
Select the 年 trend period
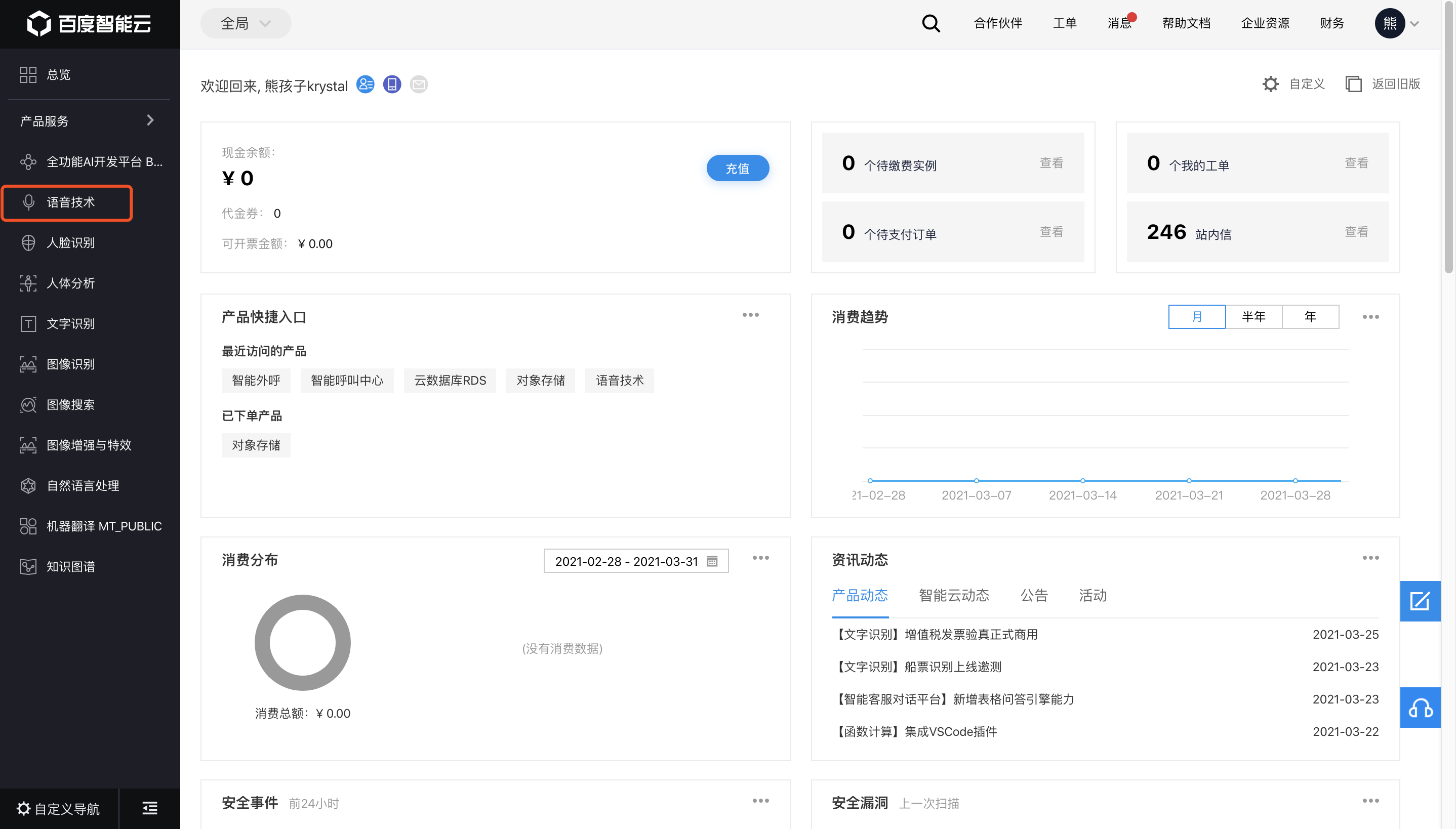pyautogui.click(x=1310, y=317)
